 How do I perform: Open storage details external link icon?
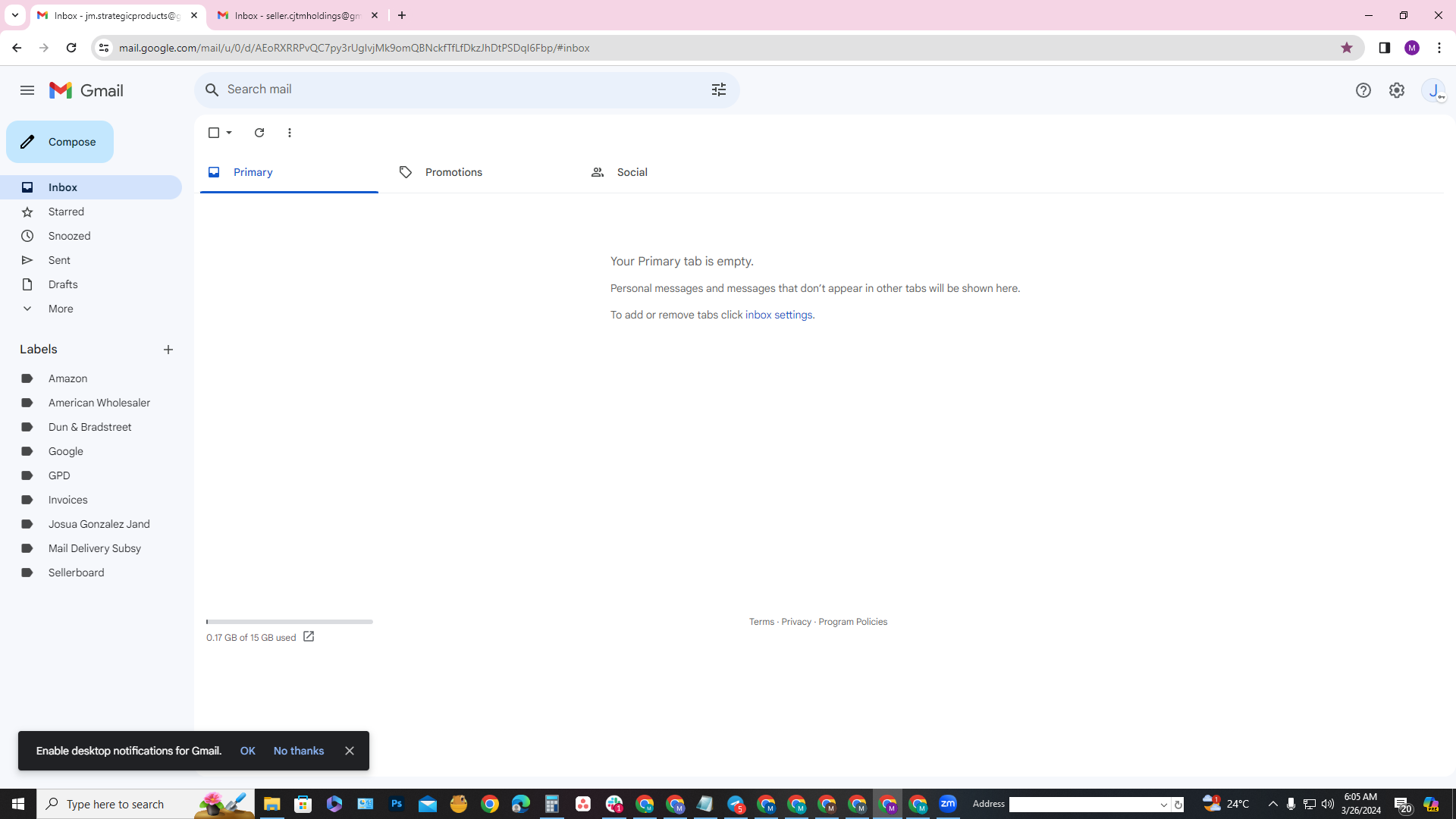click(309, 636)
